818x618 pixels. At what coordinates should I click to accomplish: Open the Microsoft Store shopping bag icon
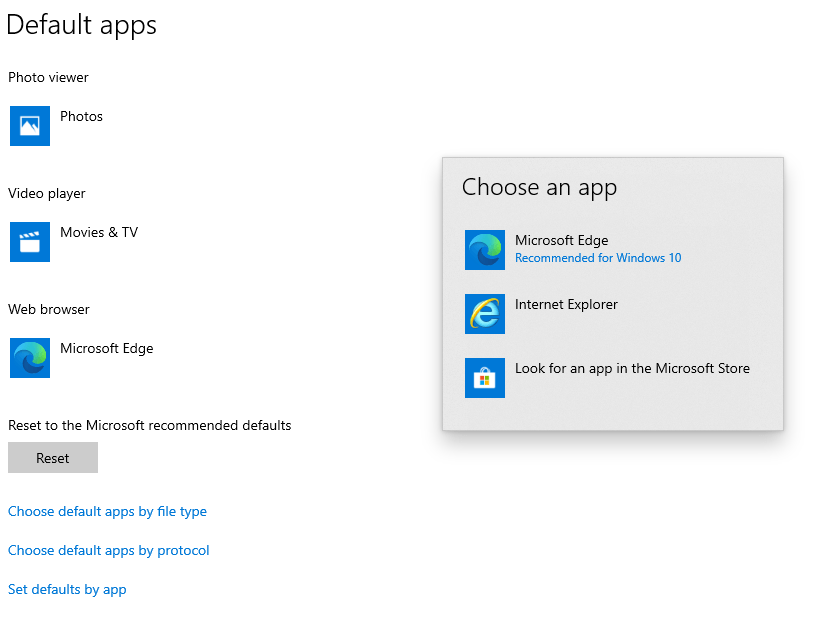click(485, 378)
